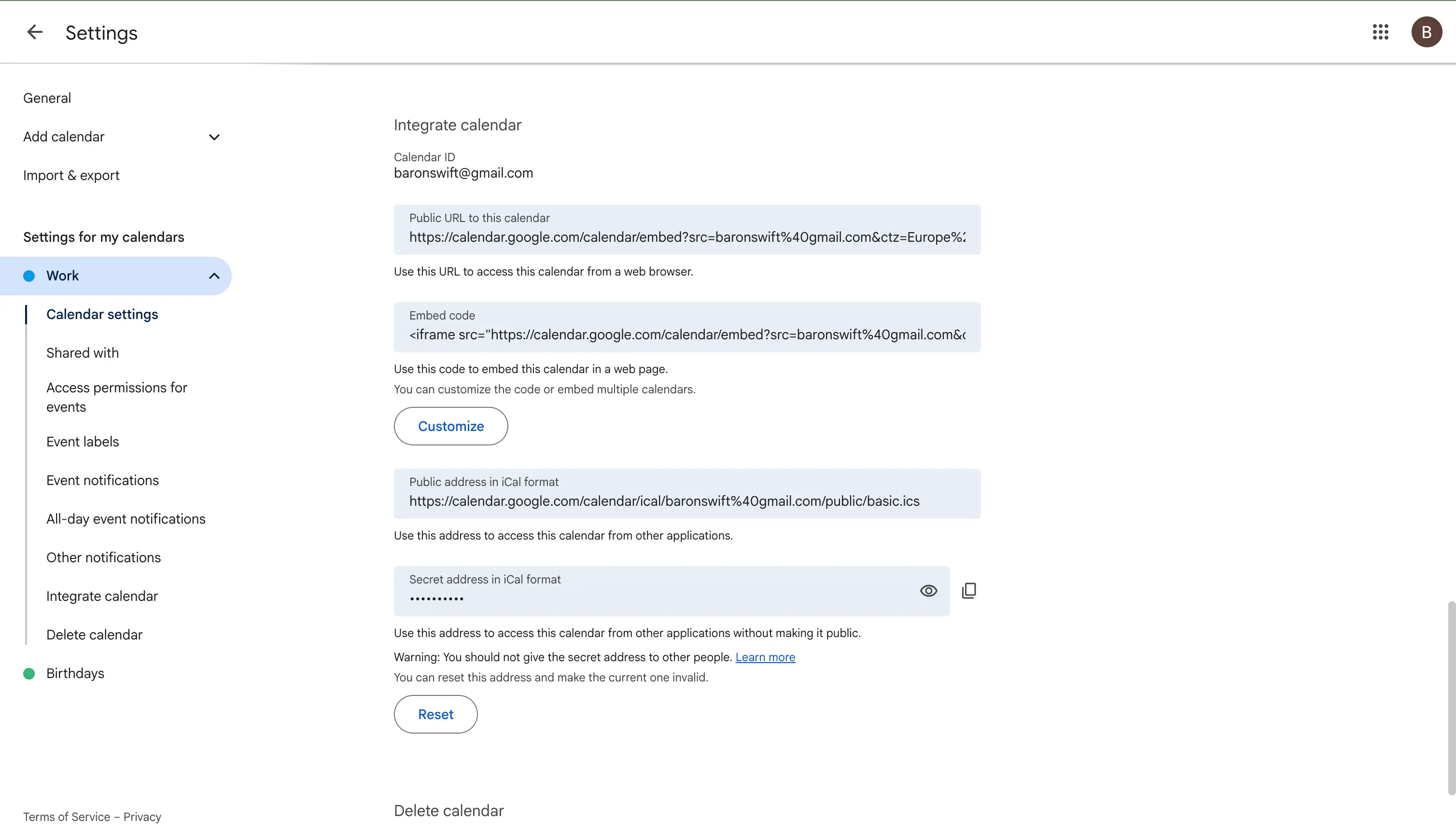Click the Integrate calendar section heading
The height and width of the screenshot is (832, 1456).
(458, 125)
